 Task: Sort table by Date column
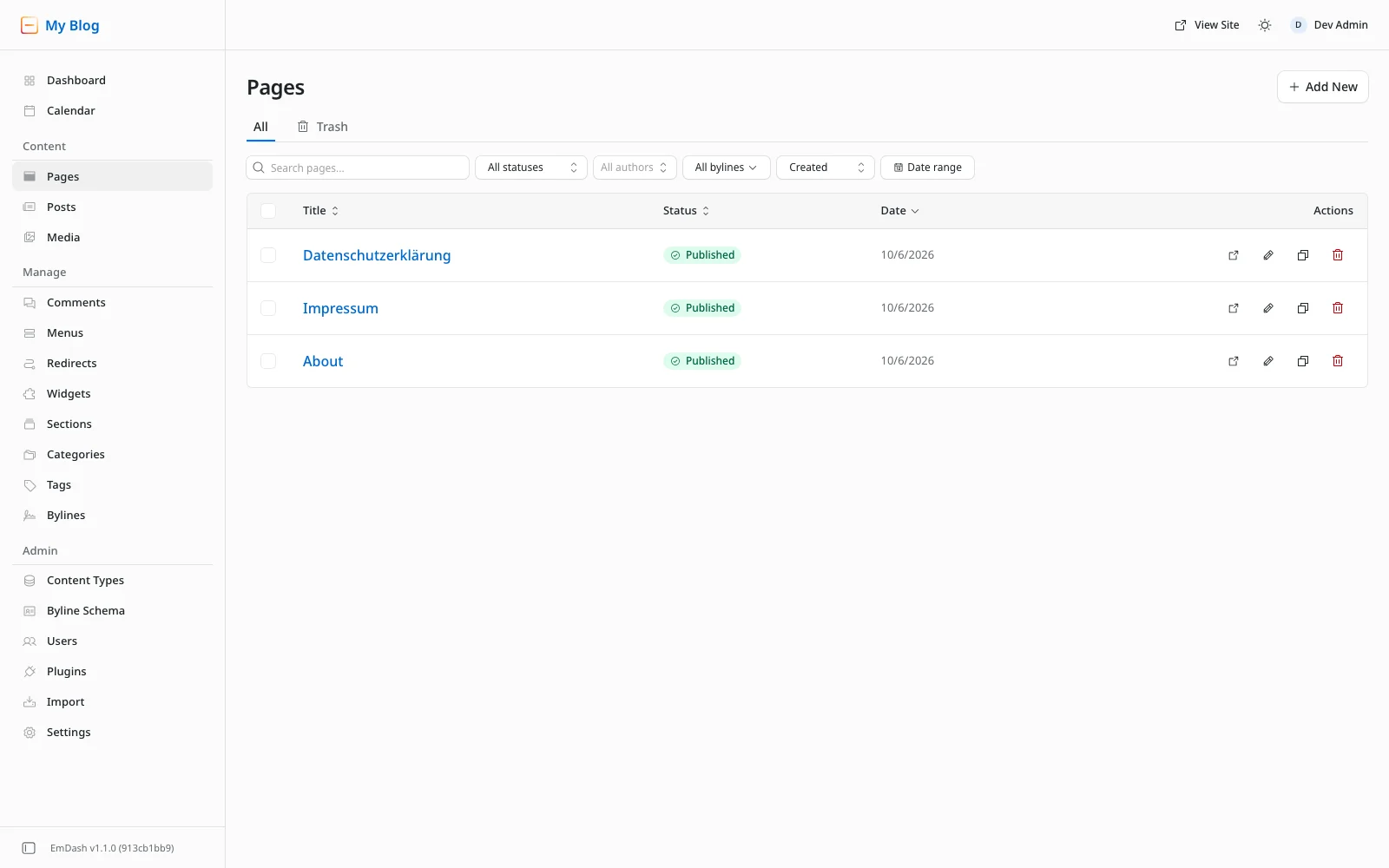point(899,211)
